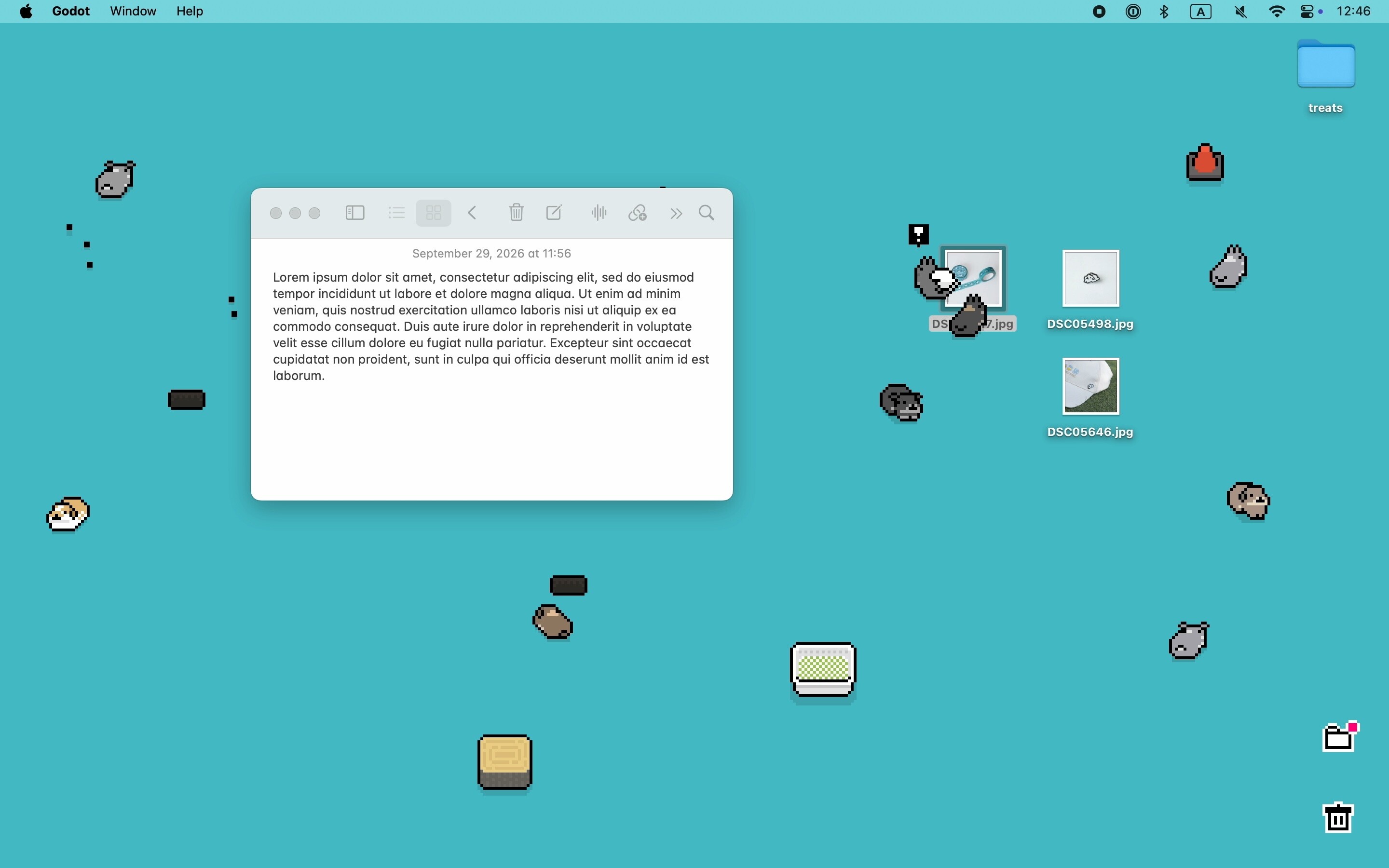The width and height of the screenshot is (1389, 868).
Task: Click inside the Lorem ipsum note text
Action: coord(491,326)
